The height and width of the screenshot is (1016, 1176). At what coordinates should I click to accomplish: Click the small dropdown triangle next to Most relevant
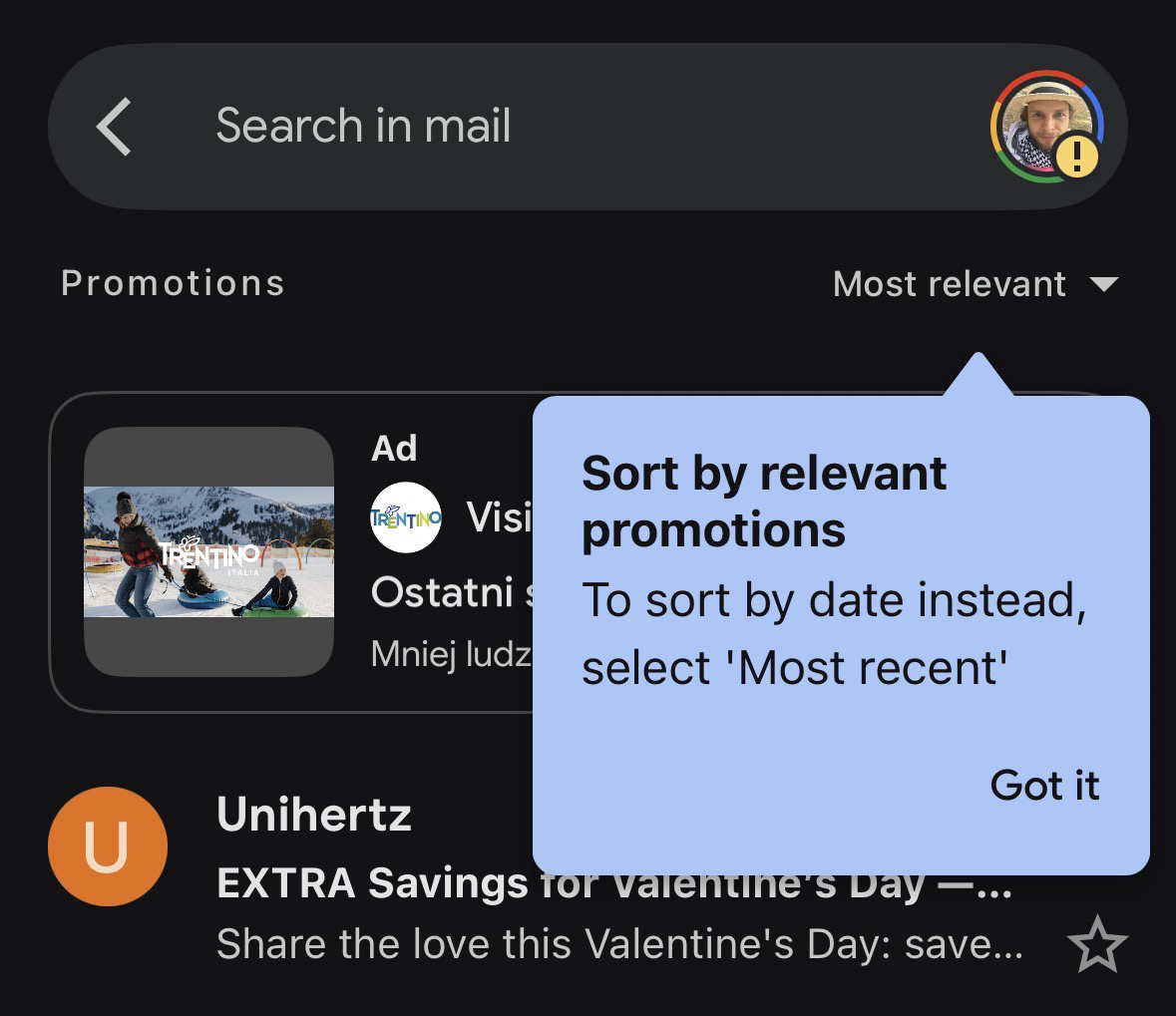1103,284
